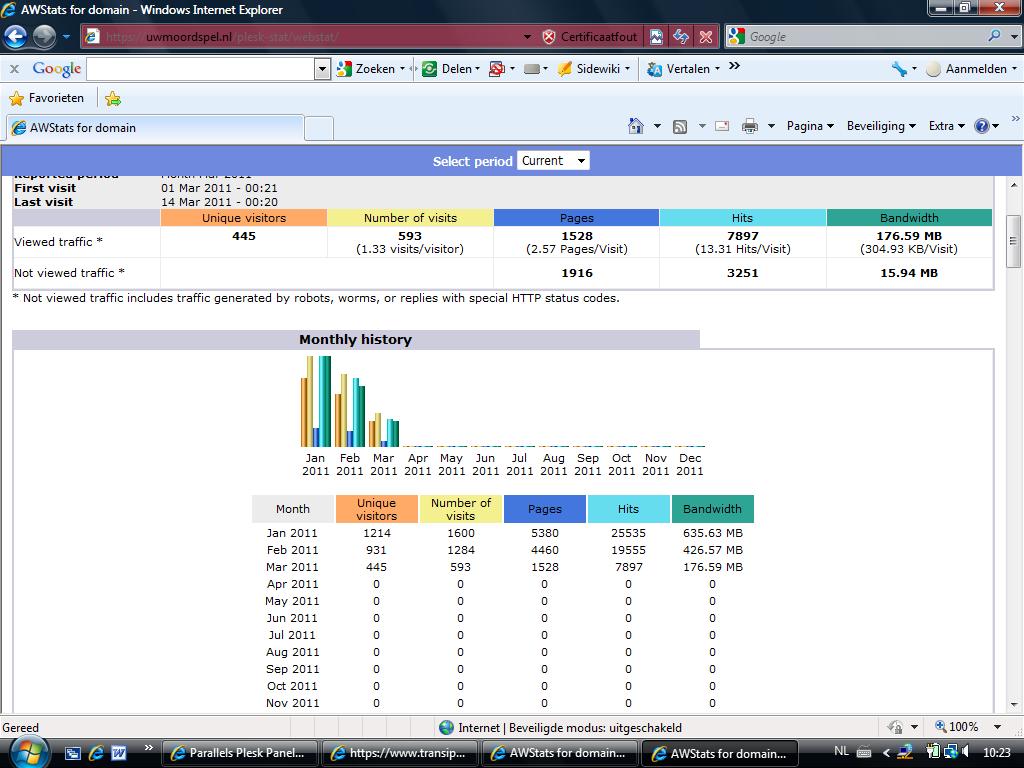Open the Pagina menu

click(810, 126)
